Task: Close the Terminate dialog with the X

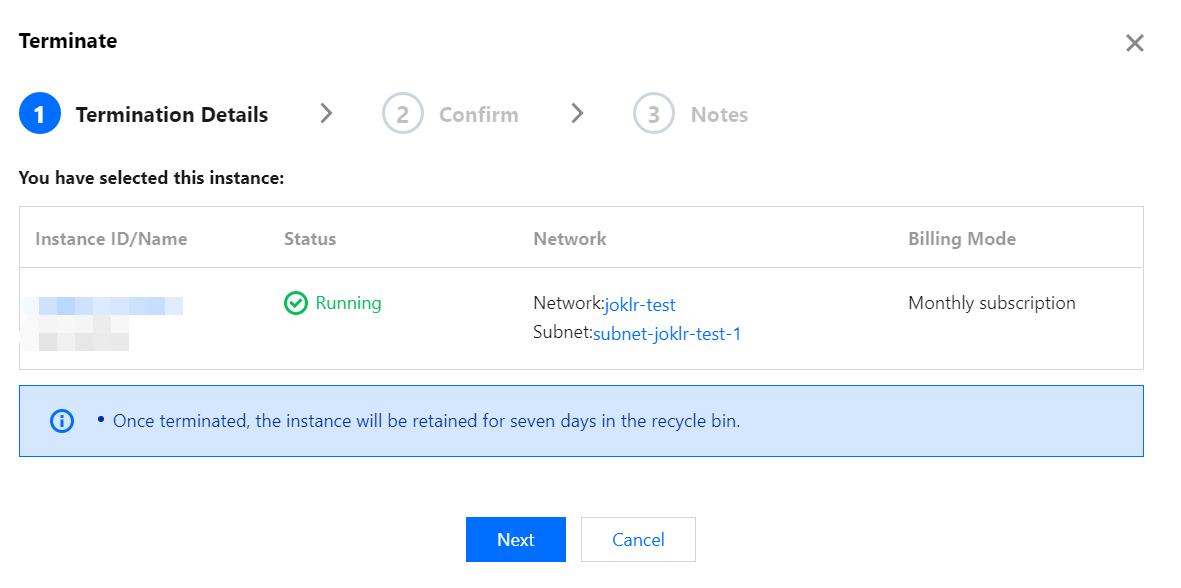Action: 1134,43
